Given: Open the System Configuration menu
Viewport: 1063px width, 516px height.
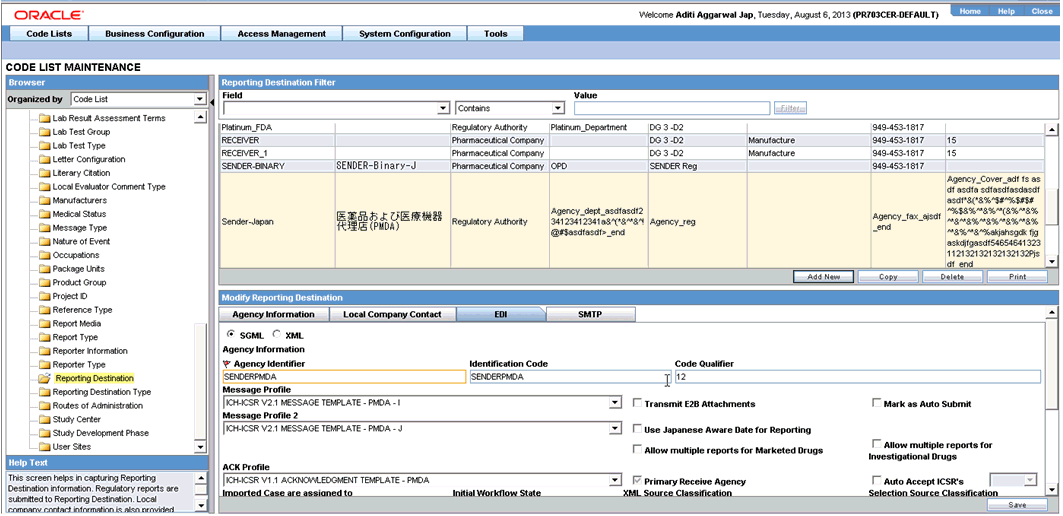Looking at the screenshot, I should (405, 34).
